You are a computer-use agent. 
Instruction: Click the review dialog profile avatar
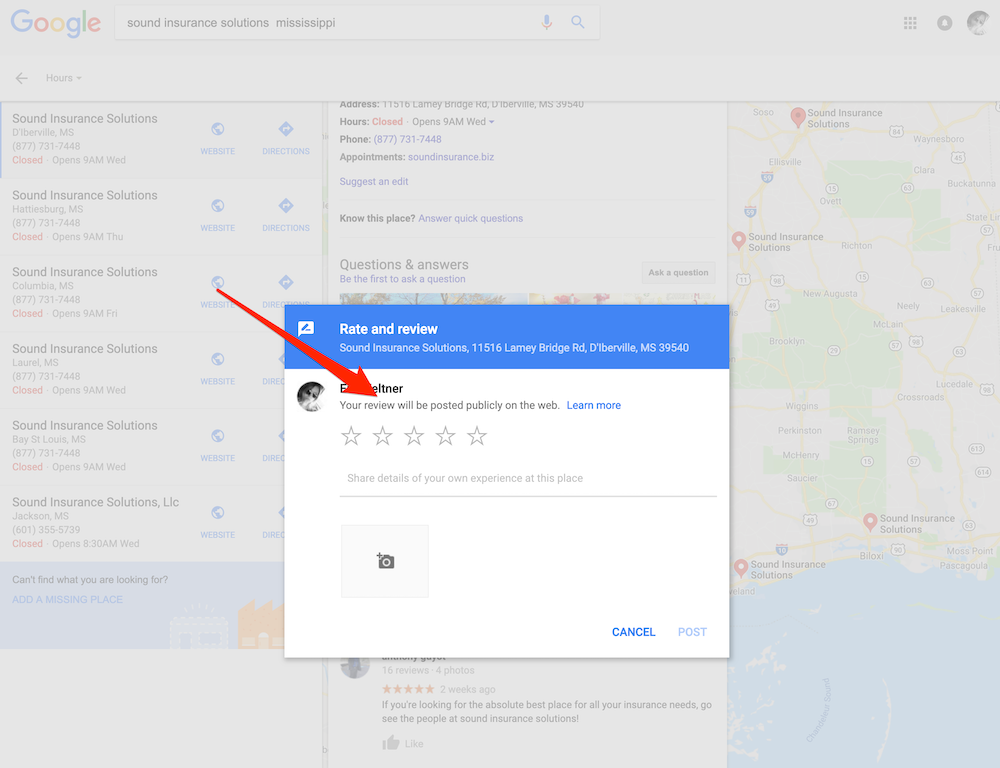click(x=312, y=396)
